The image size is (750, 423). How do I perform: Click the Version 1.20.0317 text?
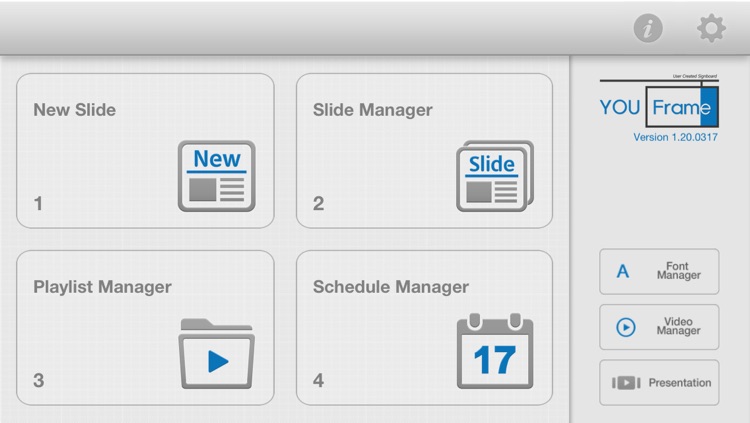[x=675, y=138]
